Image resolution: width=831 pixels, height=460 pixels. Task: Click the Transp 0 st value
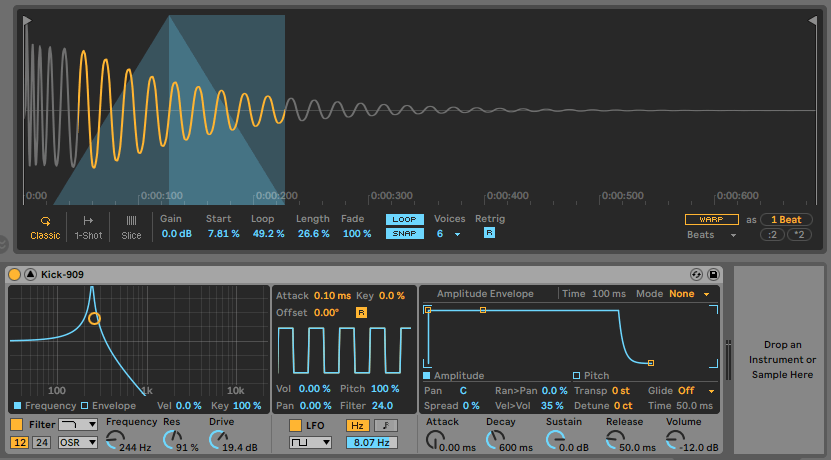pyautogui.click(x=621, y=391)
